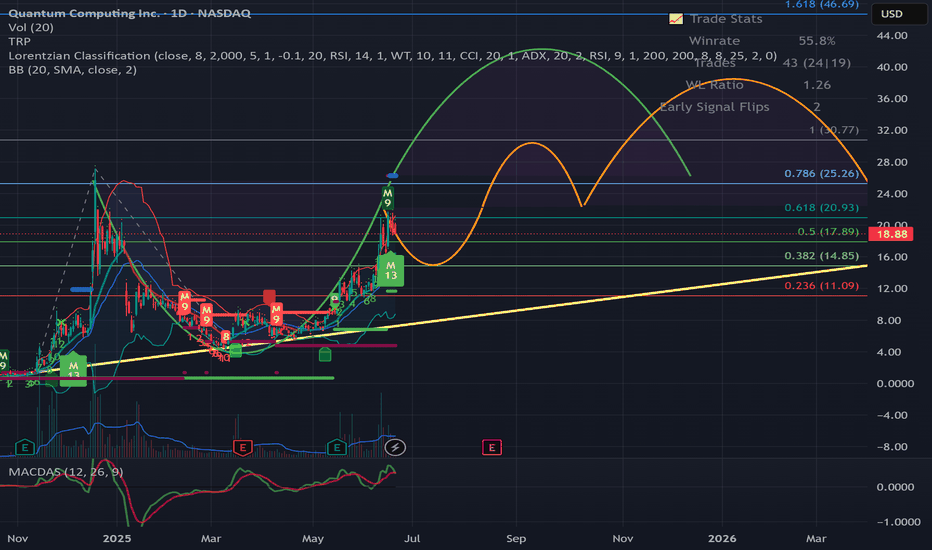This screenshot has width=932, height=550.
Task: Click the WL Ratio 1.26 value
Action: [x=817, y=85]
